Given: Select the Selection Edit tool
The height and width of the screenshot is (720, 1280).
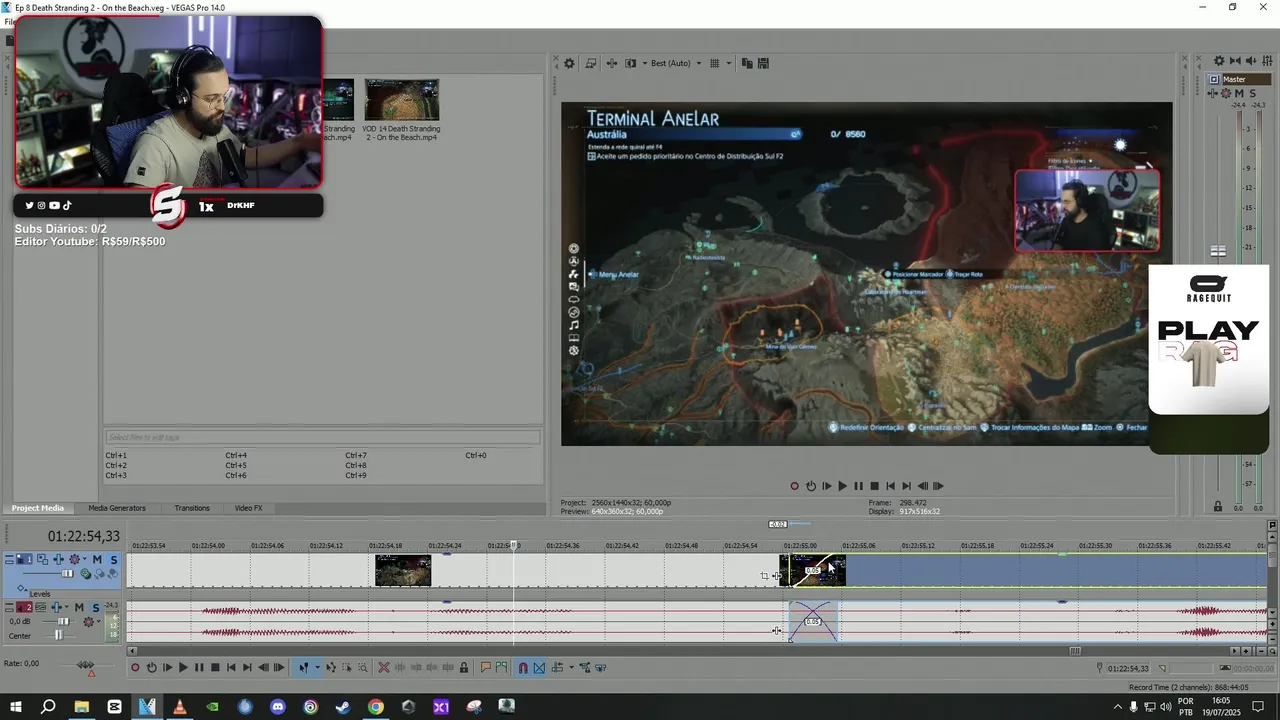Looking at the screenshot, I should pyautogui.click(x=347, y=667).
